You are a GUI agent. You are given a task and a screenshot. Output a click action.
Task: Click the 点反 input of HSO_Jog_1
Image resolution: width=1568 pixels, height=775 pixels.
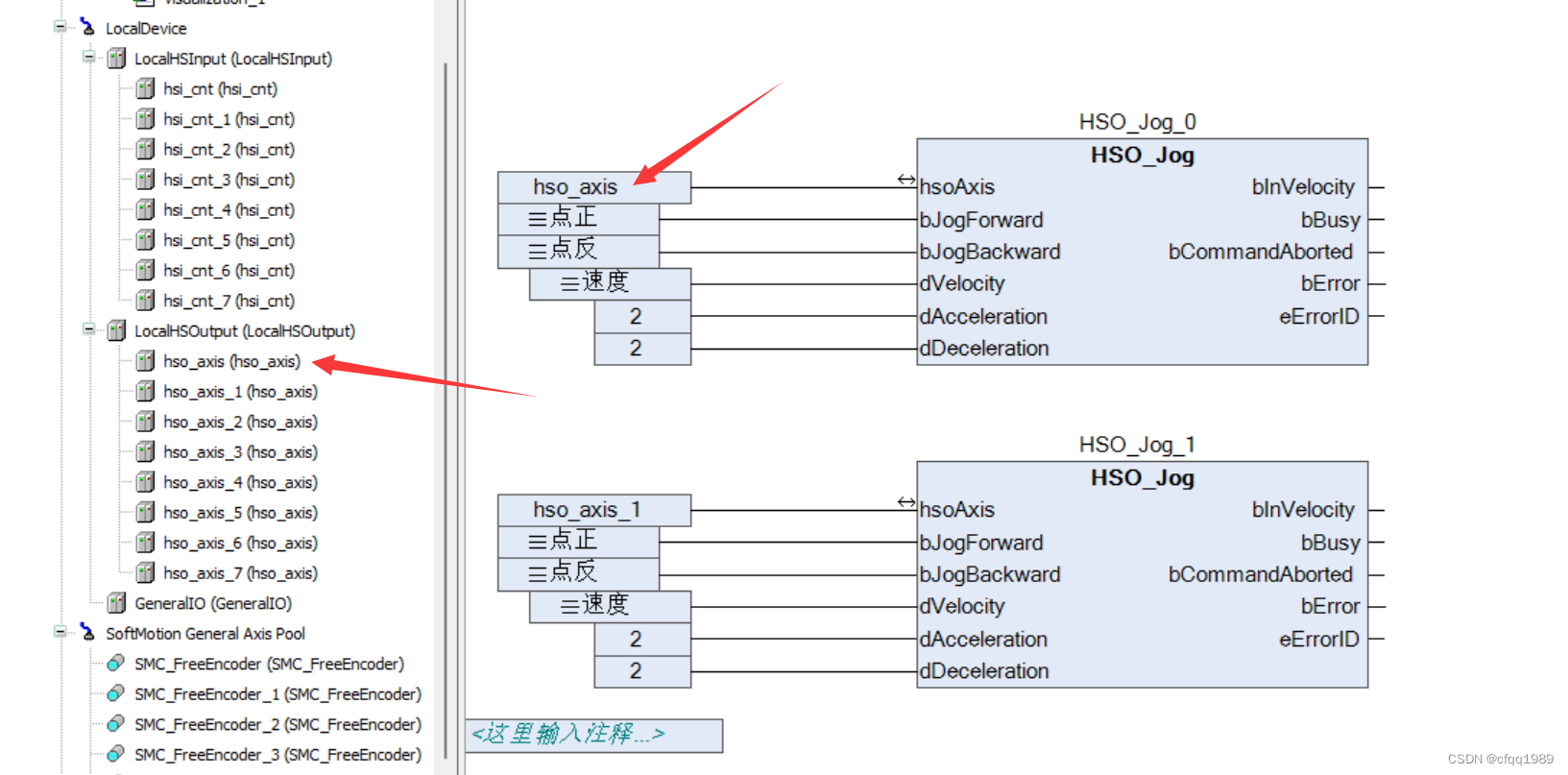(578, 574)
